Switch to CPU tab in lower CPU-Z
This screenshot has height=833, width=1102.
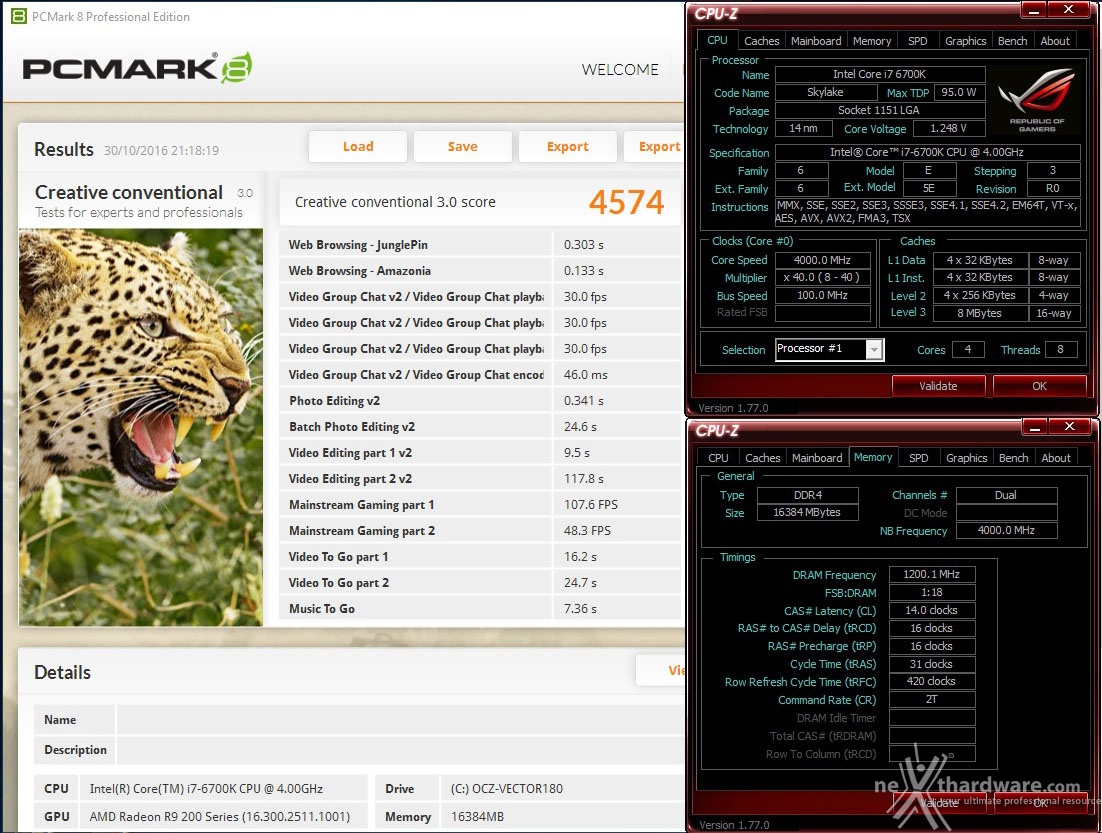(718, 458)
